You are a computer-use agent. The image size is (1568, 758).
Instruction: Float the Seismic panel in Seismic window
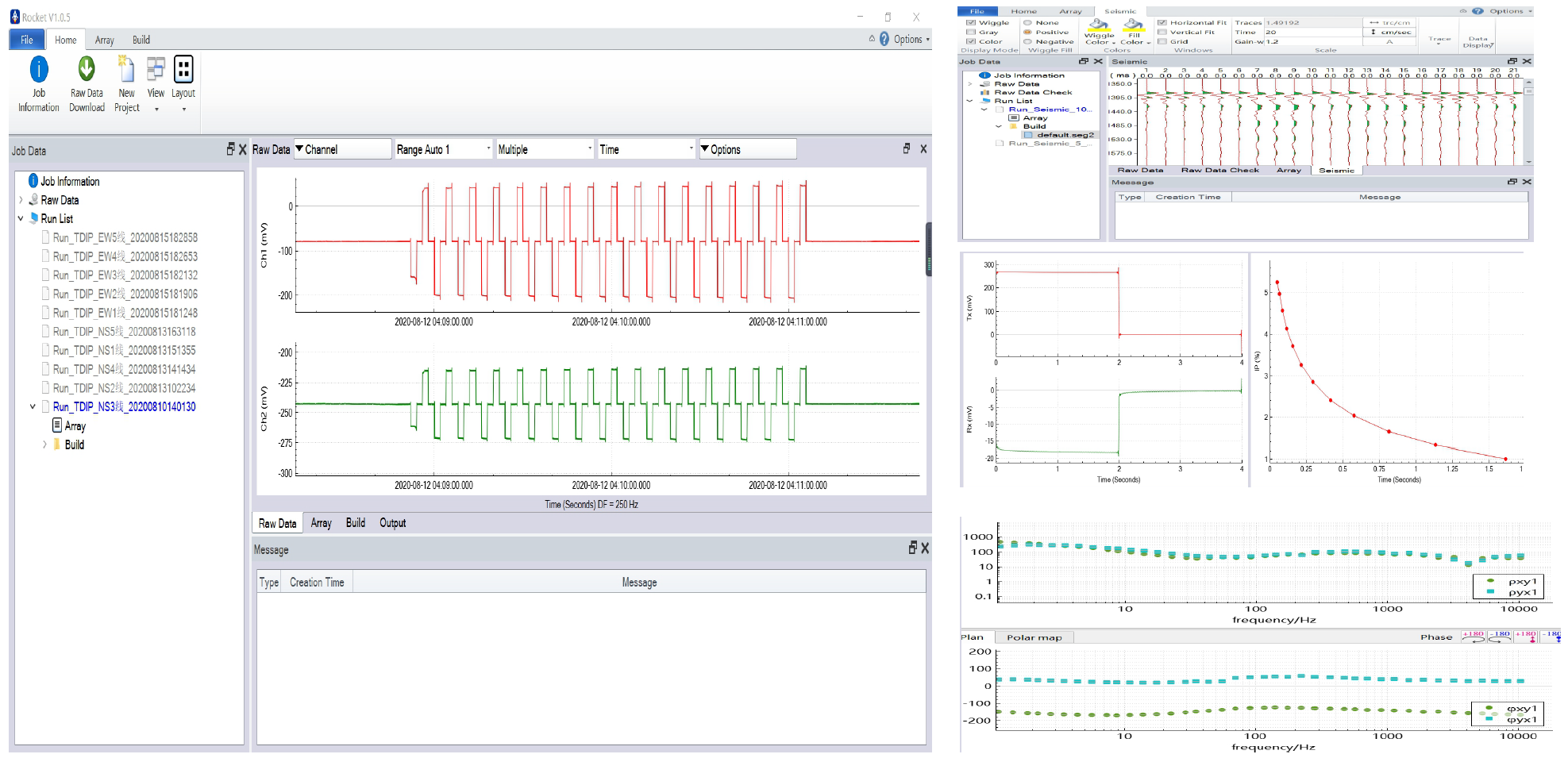tap(1512, 61)
